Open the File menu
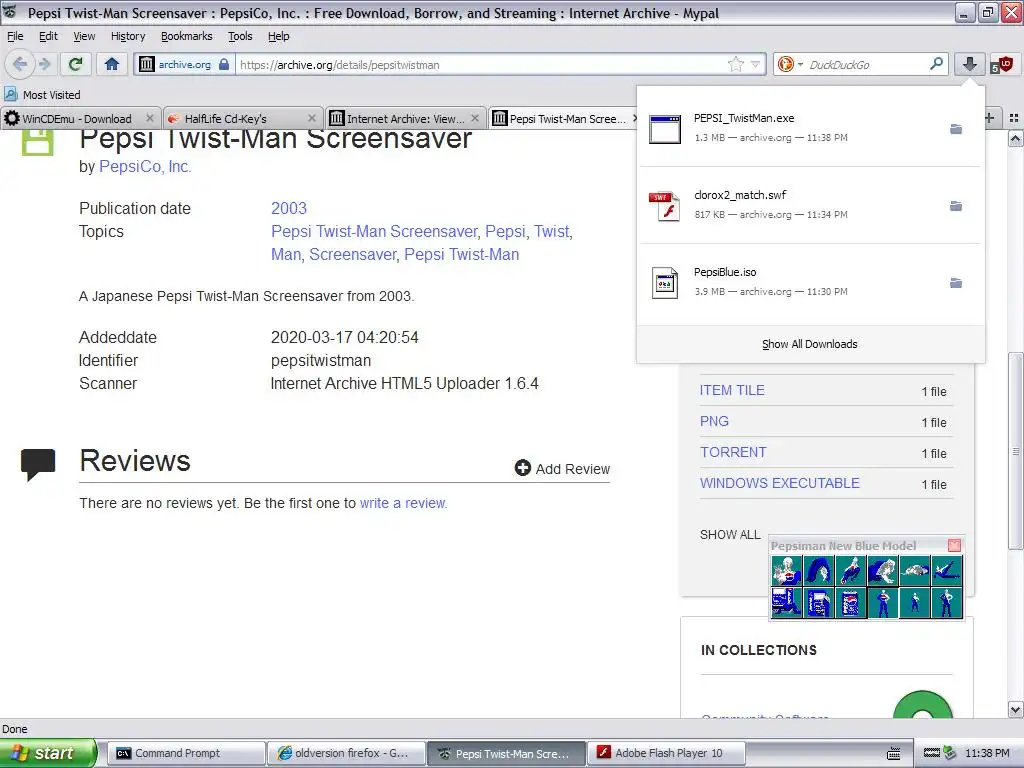1024x768 pixels. click(15, 36)
